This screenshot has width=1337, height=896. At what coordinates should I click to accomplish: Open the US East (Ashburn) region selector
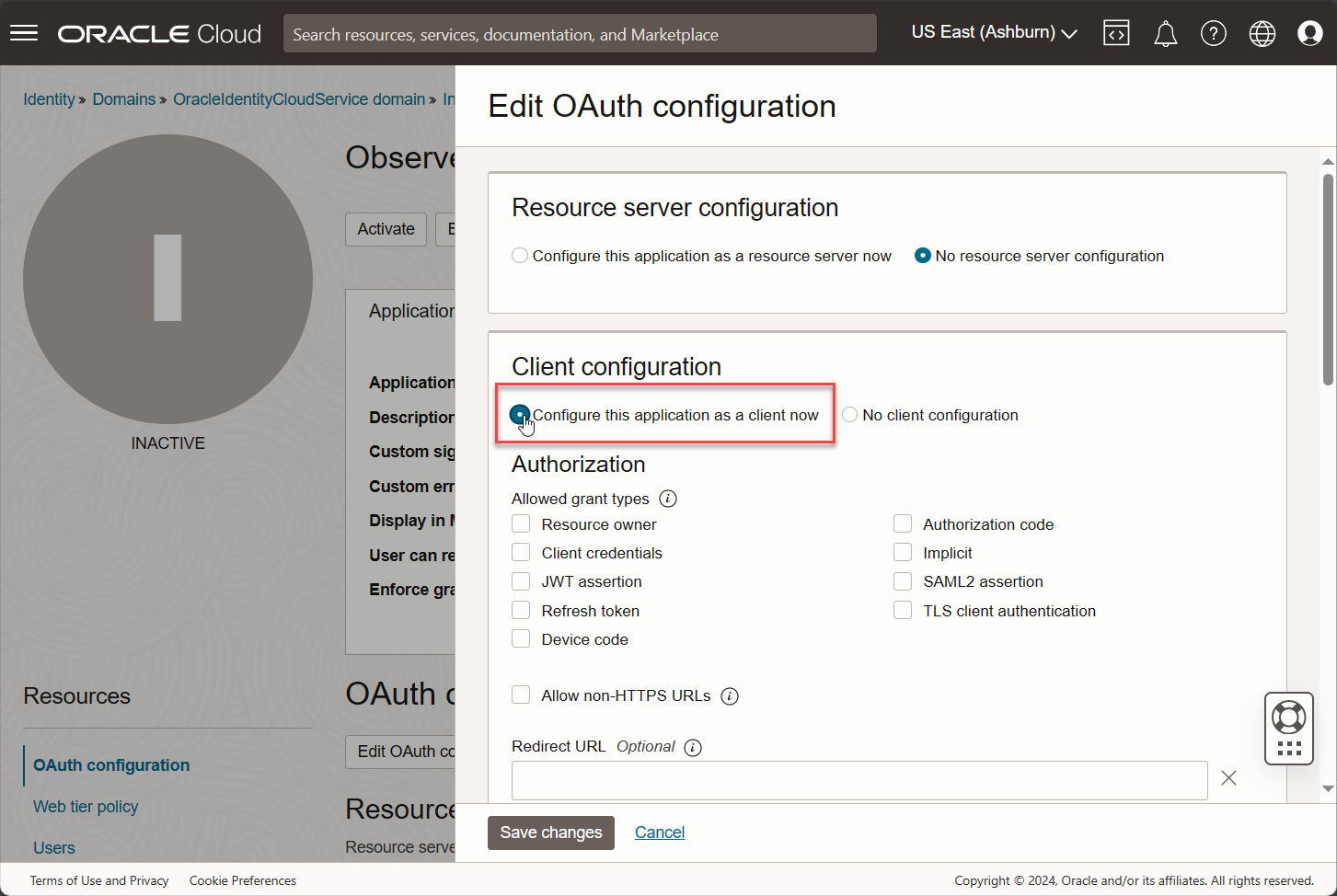tap(992, 31)
